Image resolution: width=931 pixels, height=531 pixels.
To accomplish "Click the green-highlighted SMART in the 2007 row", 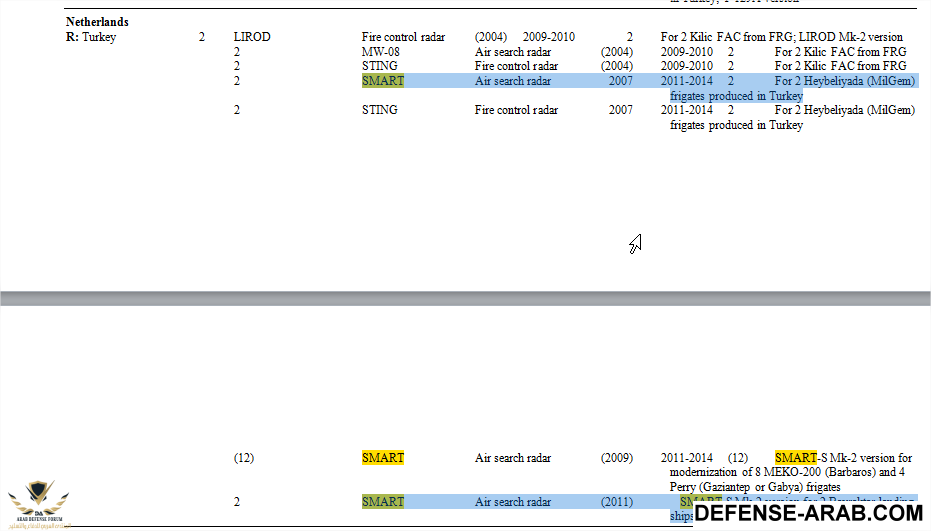I will tap(383, 81).
